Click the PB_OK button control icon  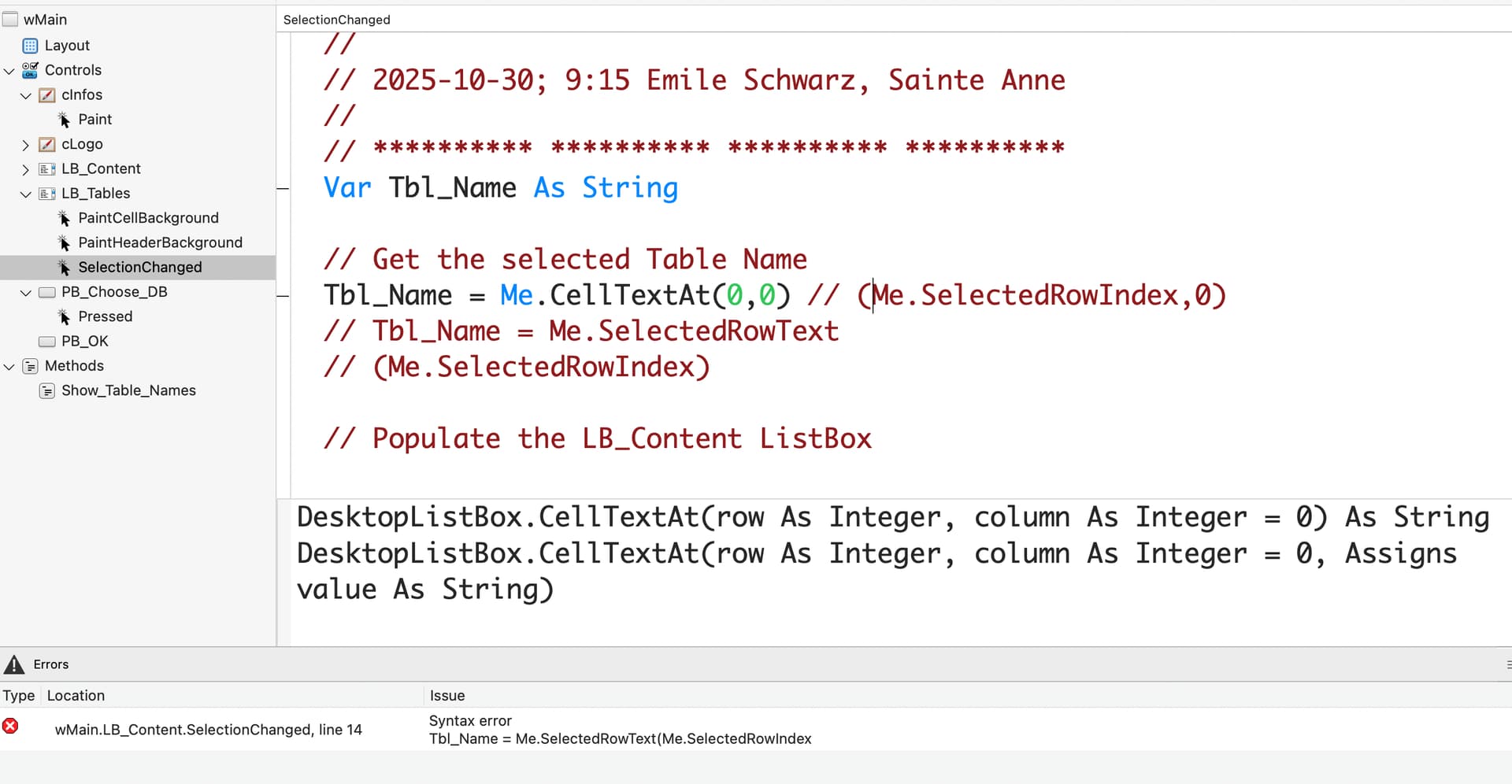tap(47, 342)
